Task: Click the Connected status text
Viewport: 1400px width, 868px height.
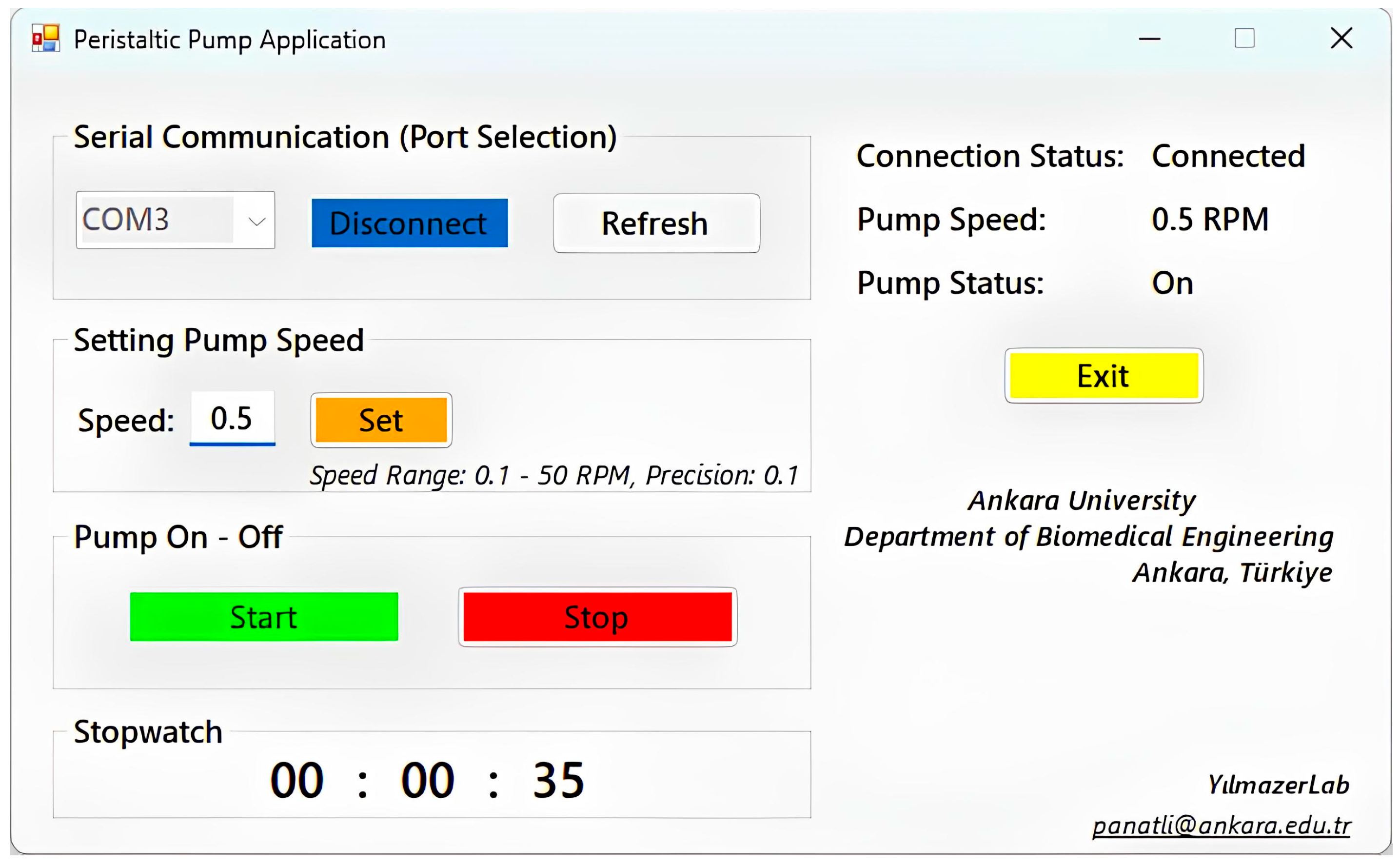Action: [x=1228, y=156]
